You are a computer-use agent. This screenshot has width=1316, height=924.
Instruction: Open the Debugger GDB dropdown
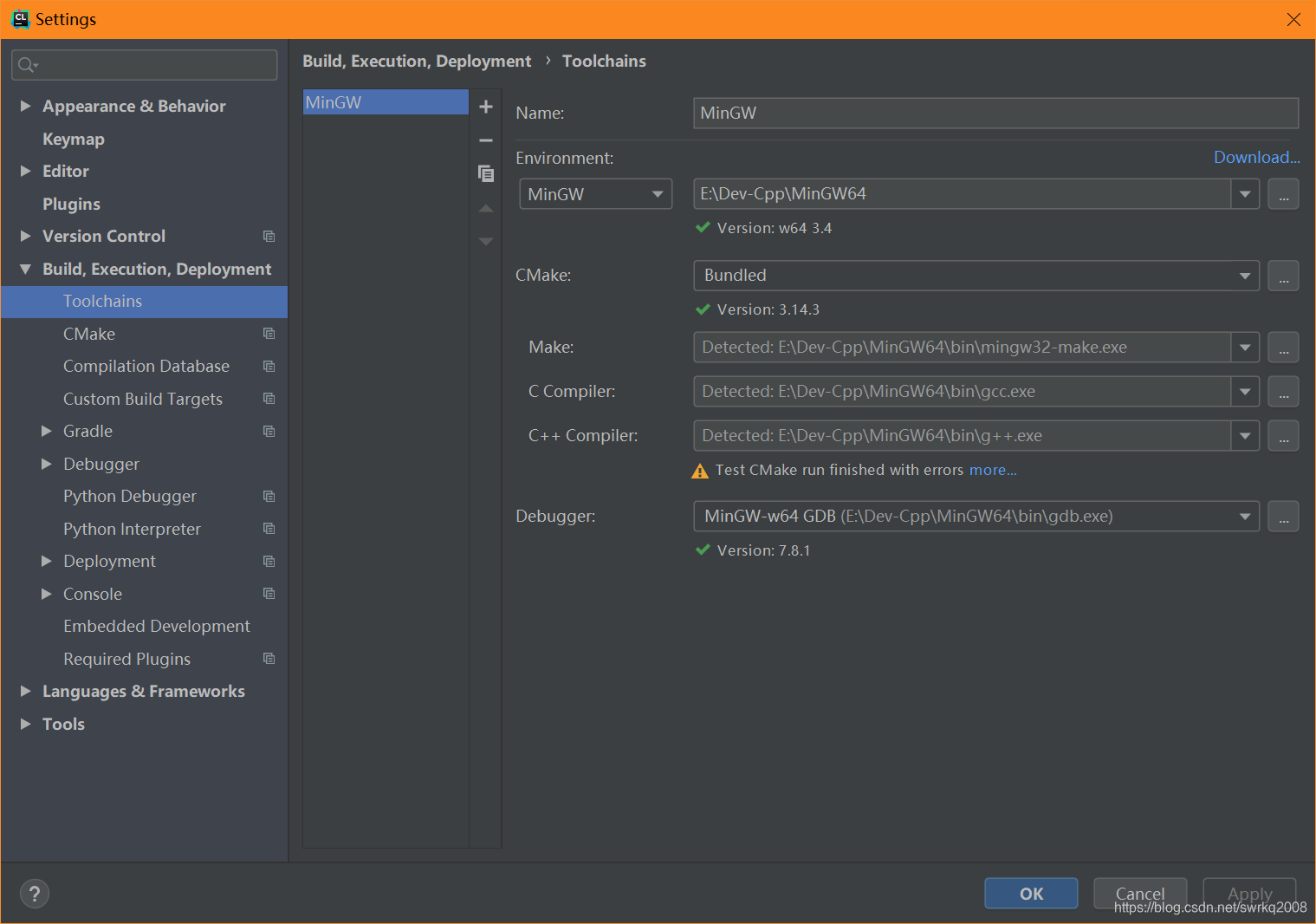point(976,517)
